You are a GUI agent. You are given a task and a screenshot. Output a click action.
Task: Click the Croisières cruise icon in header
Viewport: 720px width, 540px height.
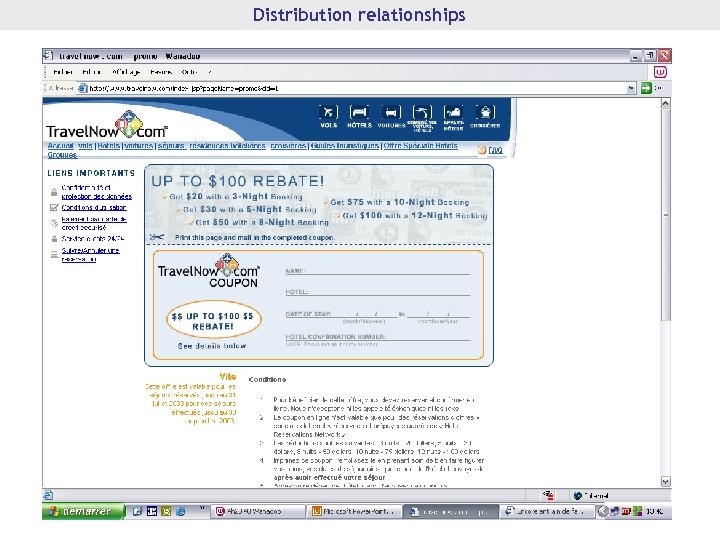tap(485, 112)
